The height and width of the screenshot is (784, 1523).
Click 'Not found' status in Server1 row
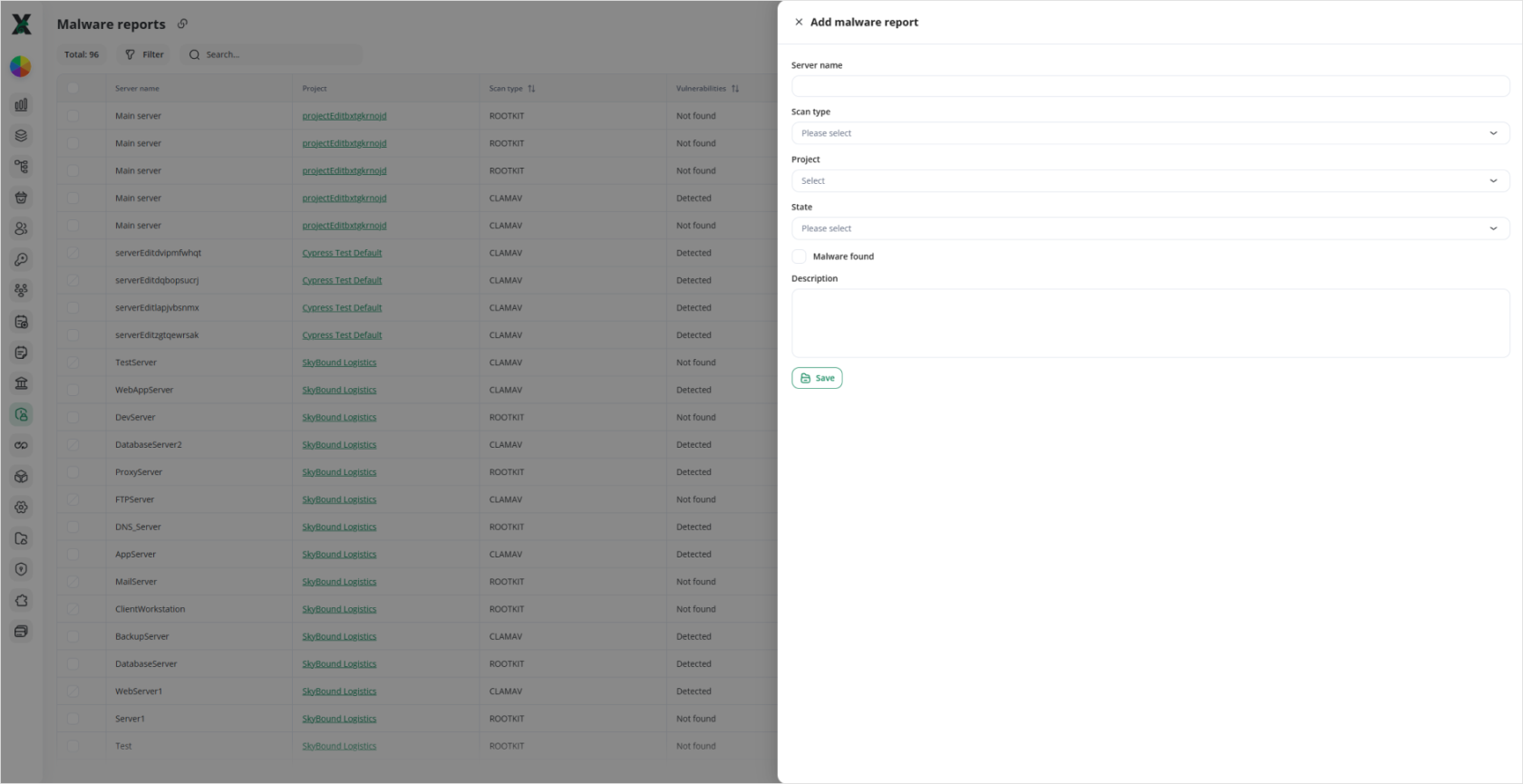click(696, 719)
